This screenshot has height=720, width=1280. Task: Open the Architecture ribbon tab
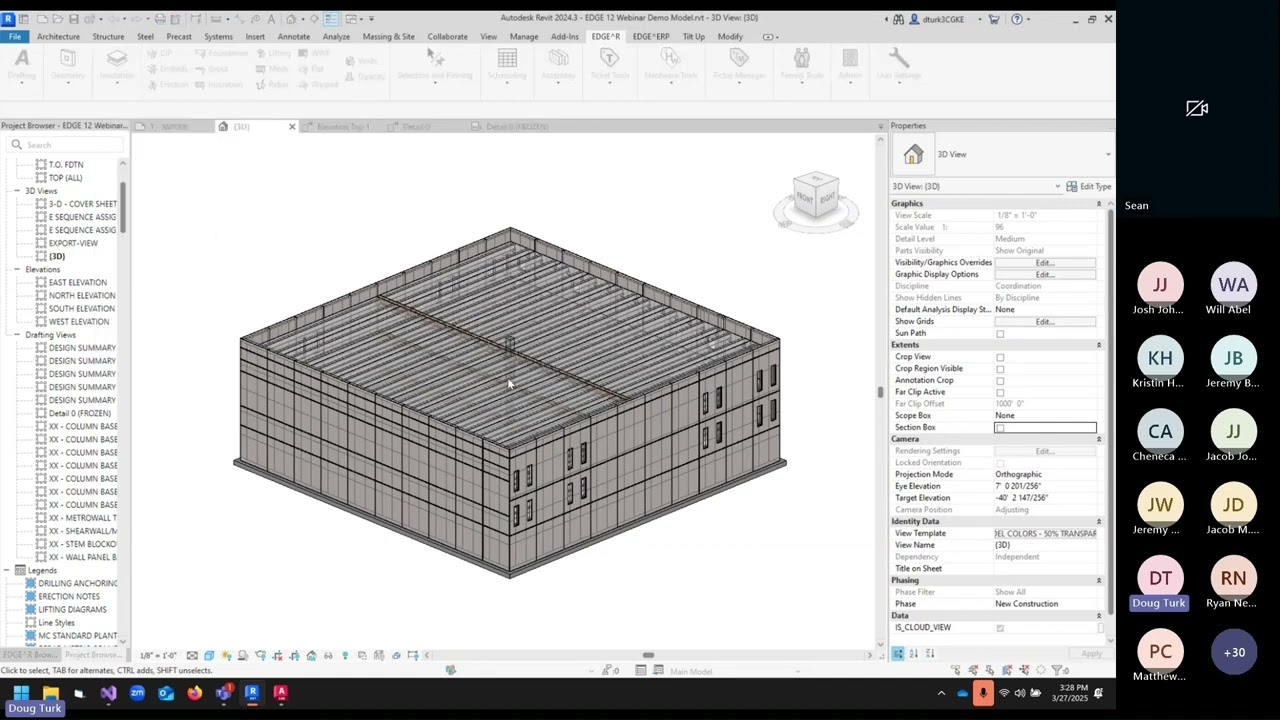[x=58, y=37]
